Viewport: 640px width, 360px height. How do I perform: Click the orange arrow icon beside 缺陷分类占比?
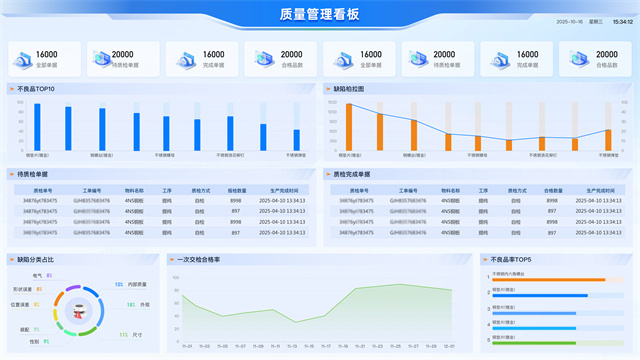tap(12, 259)
